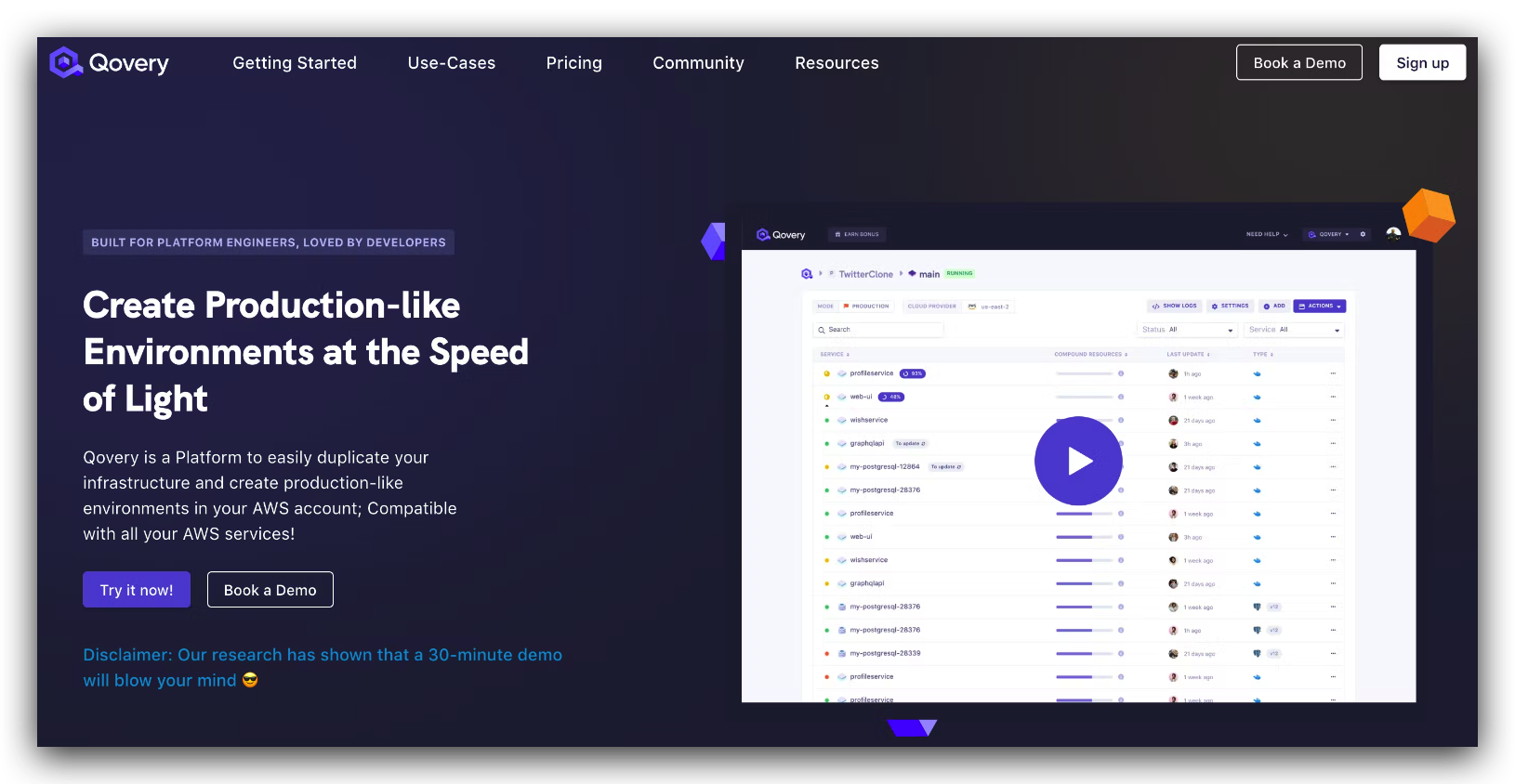This screenshot has height=784, width=1515.
Task: Expand the Actions dropdown button
Action: click(x=1319, y=306)
